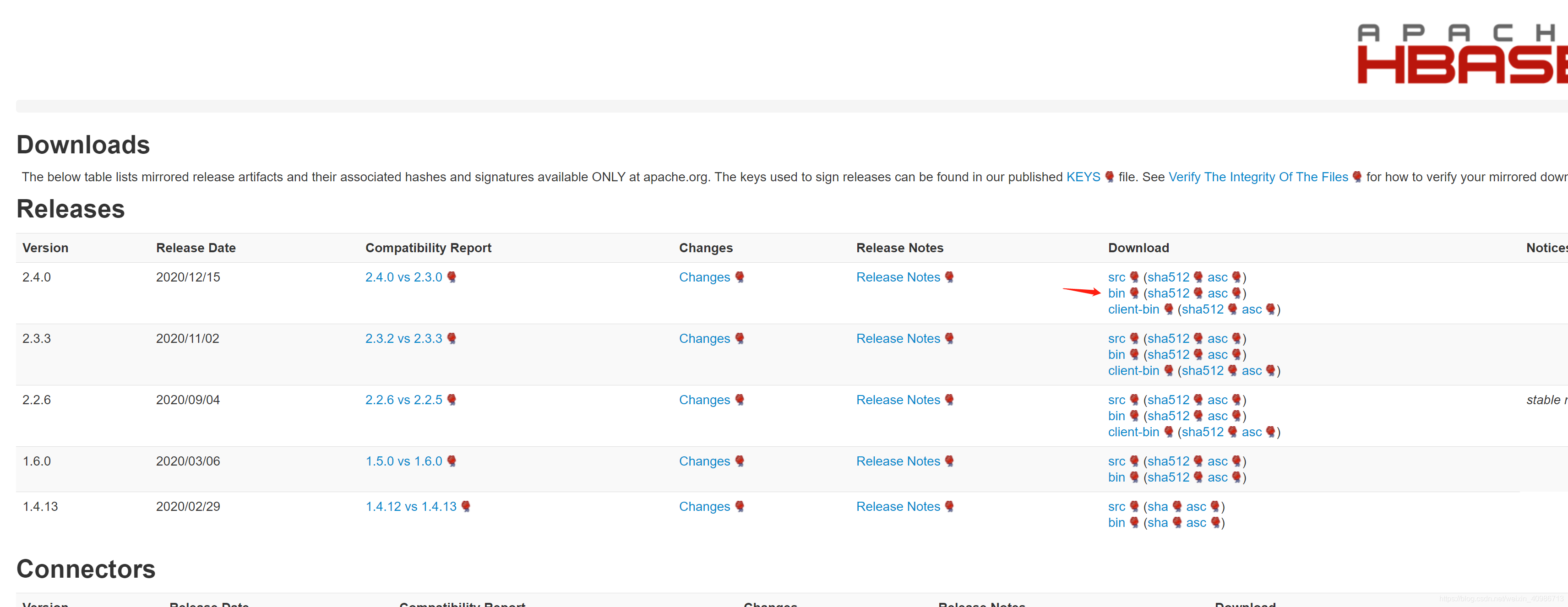Click external-link icon after 1.4.12 vs 1.4.13
Image resolution: width=1568 pixels, height=607 pixels.
465,506
